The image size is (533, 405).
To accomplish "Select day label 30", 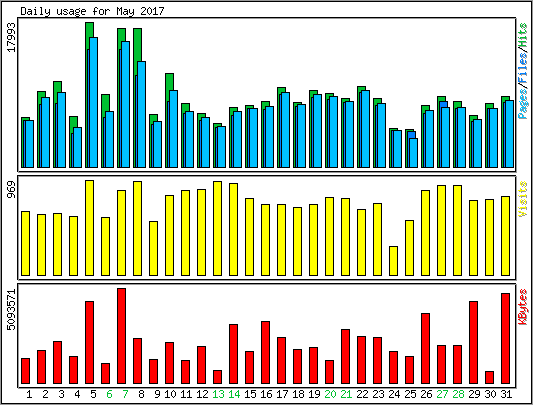I will pyautogui.click(x=490, y=394).
